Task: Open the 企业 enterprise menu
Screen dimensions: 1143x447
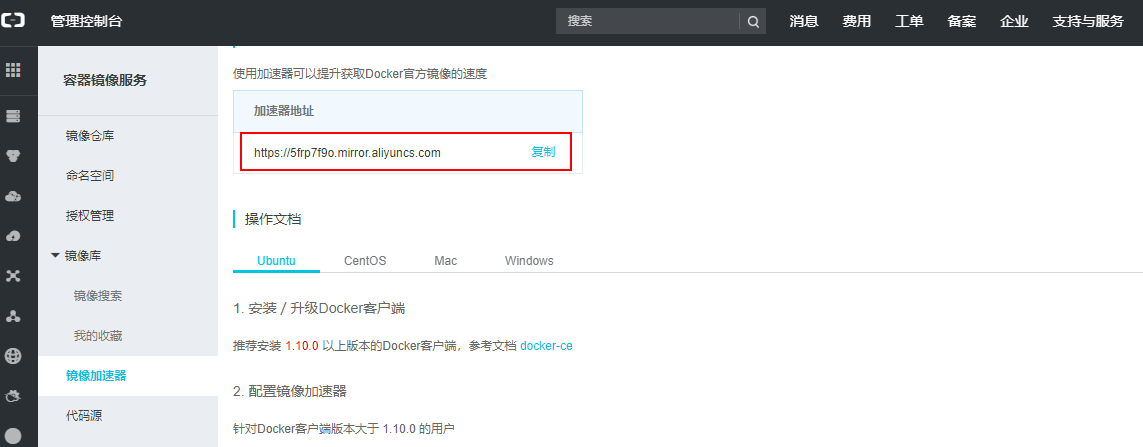Action: click(x=1014, y=22)
